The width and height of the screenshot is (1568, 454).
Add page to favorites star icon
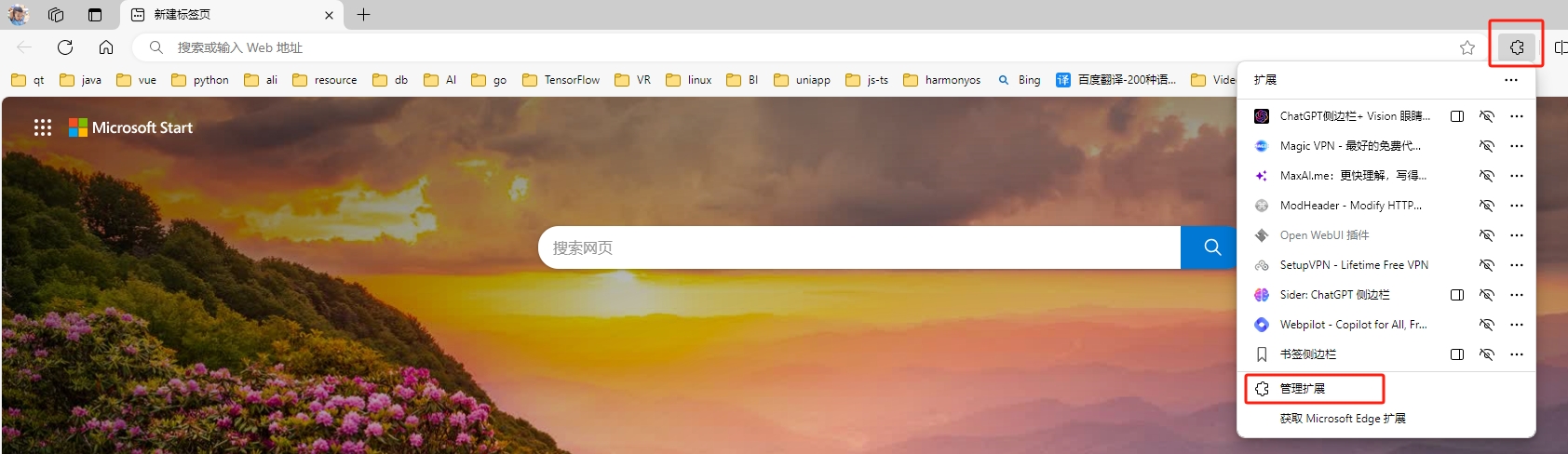(x=1467, y=47)
